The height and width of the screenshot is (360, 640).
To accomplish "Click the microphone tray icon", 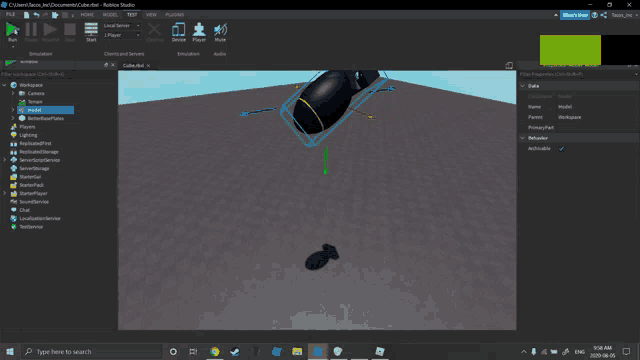I will (533, 351).
